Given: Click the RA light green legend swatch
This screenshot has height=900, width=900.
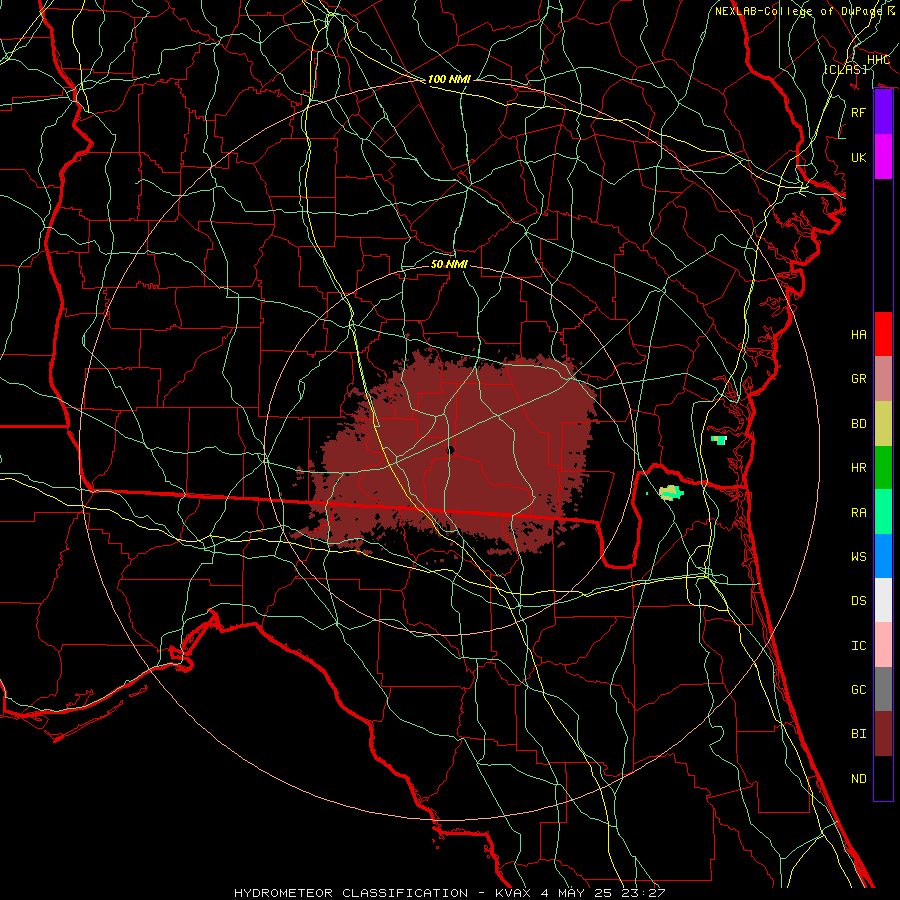Looking at the screenshot, I should (883, 511).
